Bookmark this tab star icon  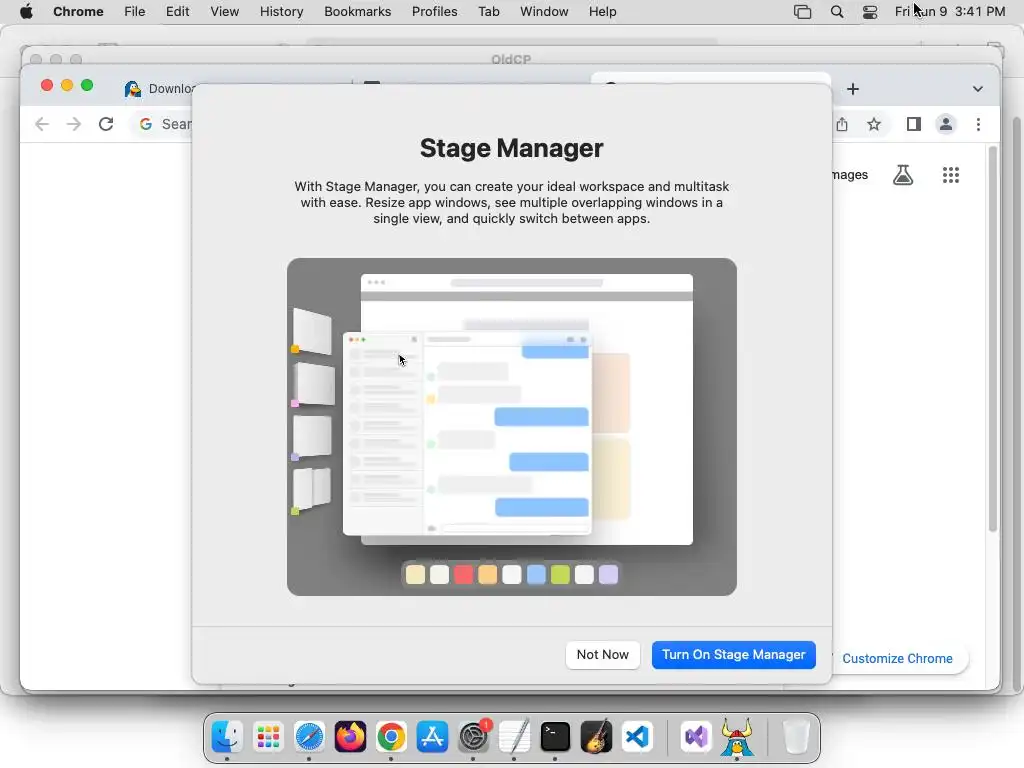[874, 124]
